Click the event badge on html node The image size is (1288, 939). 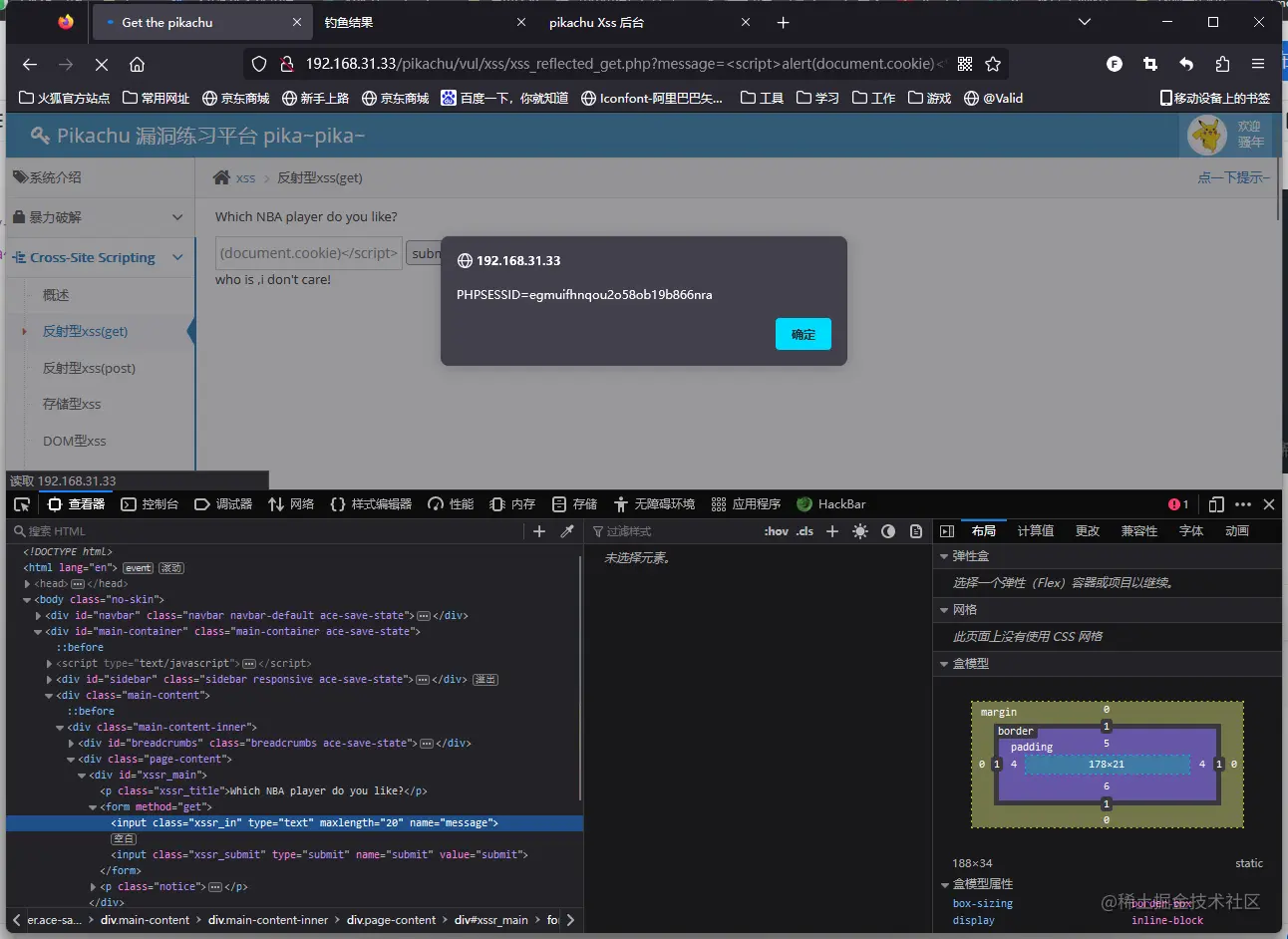139,568
